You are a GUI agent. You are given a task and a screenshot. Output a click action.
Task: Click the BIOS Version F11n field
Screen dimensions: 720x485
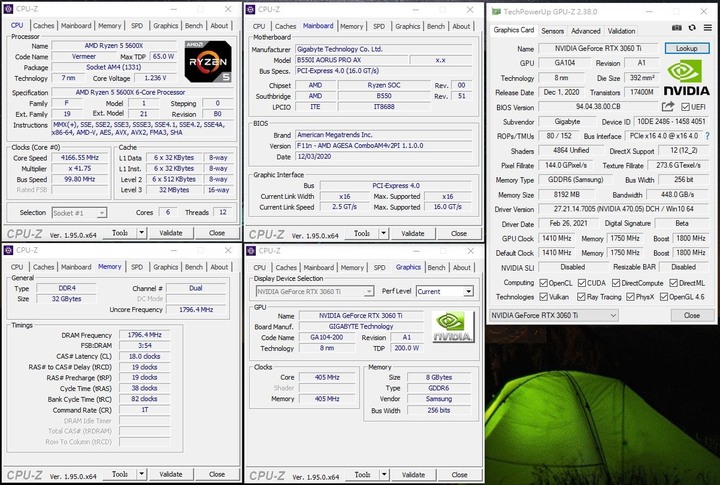[x=383, y=146]
